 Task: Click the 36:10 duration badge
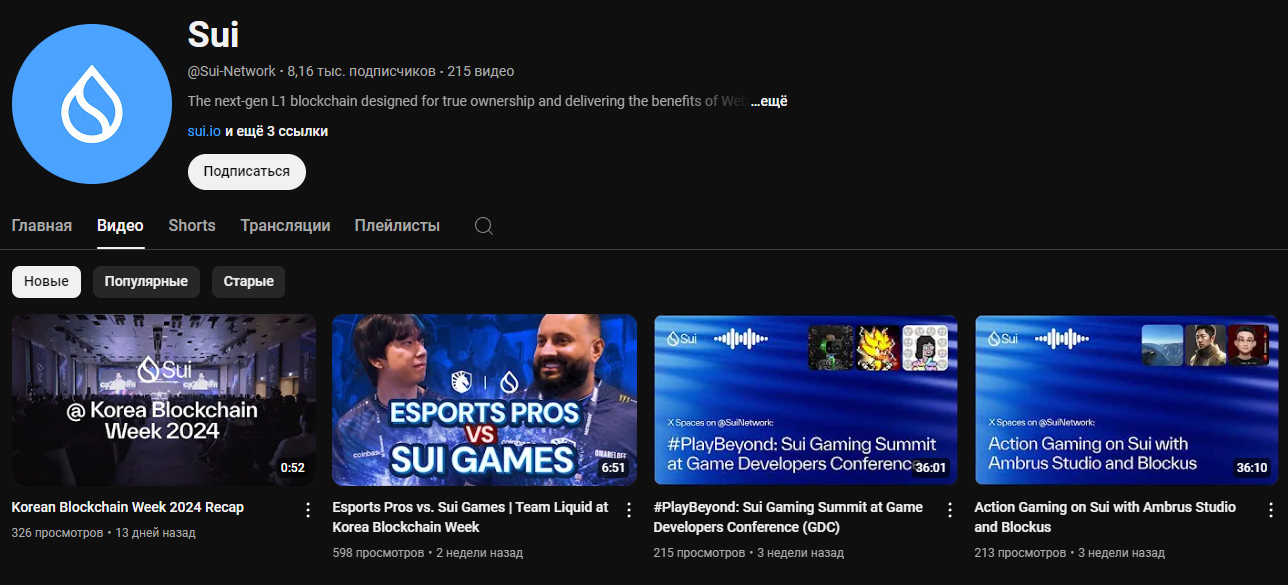coord(1252,468)
